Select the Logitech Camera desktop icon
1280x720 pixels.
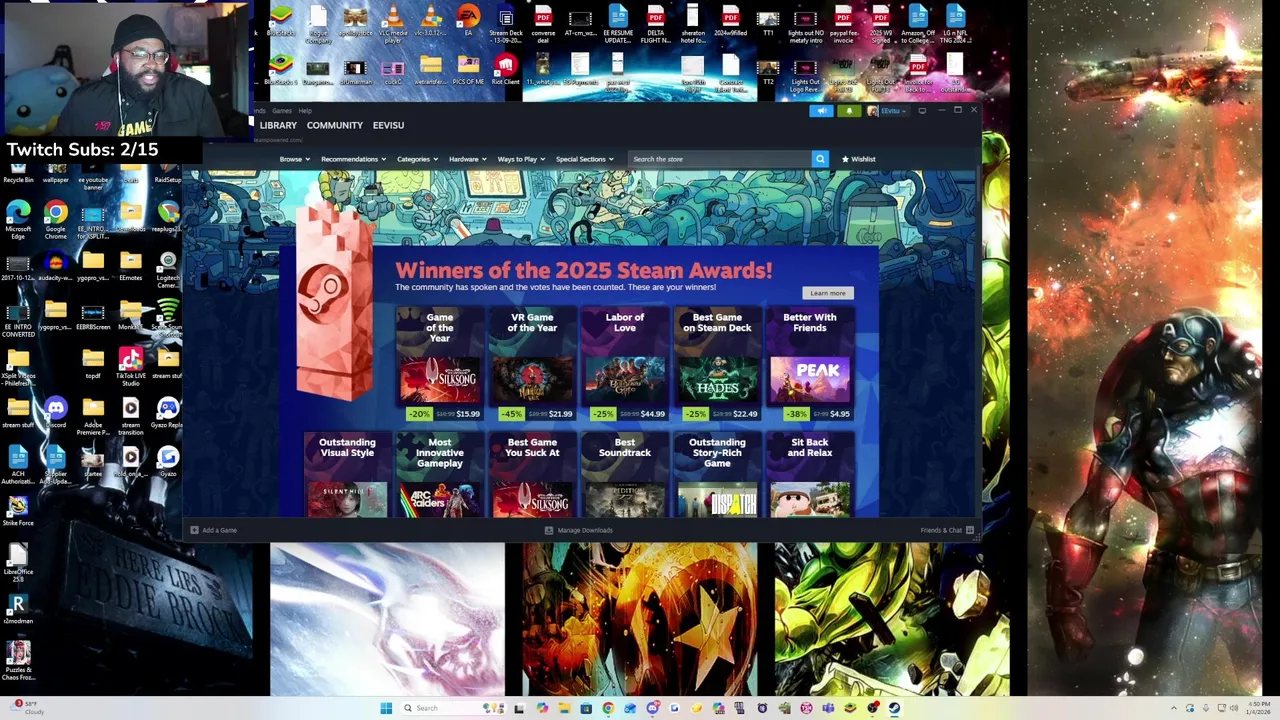168,269
